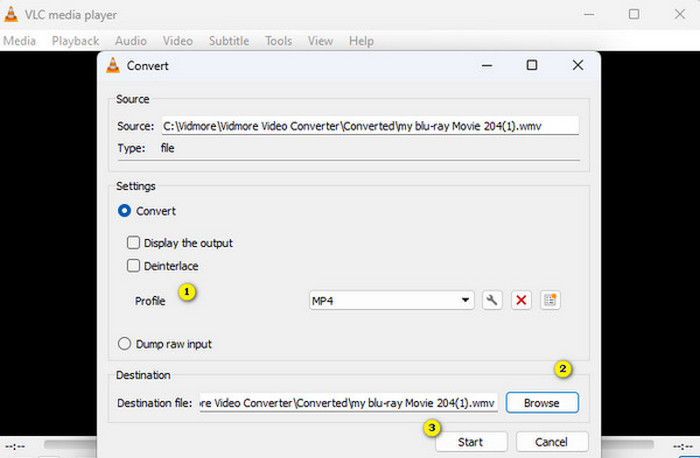
Task: Create a new profile icon
Action: coord(549,300)
